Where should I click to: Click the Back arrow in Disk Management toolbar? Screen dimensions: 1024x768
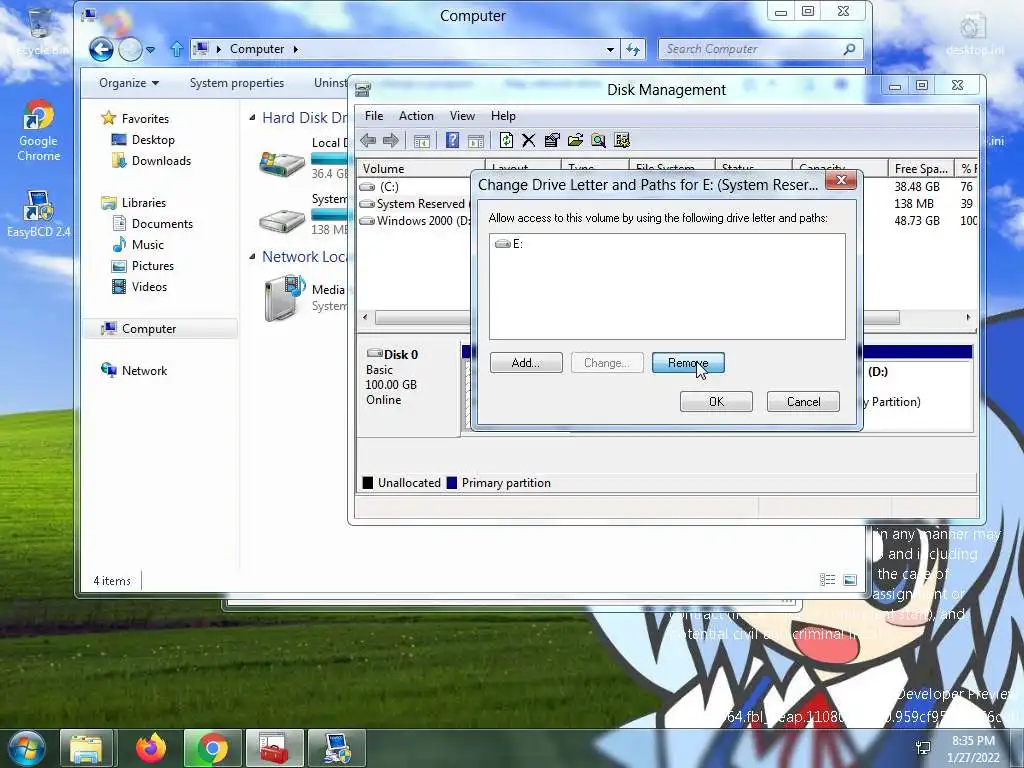(x=368, y=140)
